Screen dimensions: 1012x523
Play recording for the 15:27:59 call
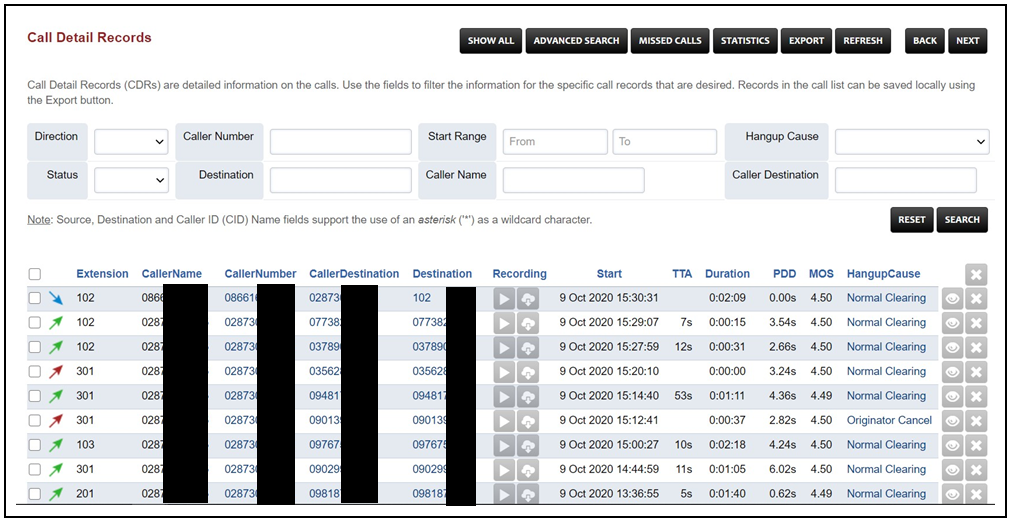point(504,347)
